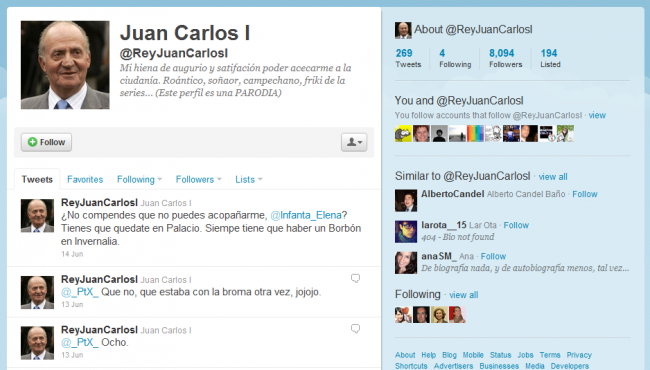The image size is (650, 370).
Task: Expand the Lists tab dropdown
Action: pos(249,179)
